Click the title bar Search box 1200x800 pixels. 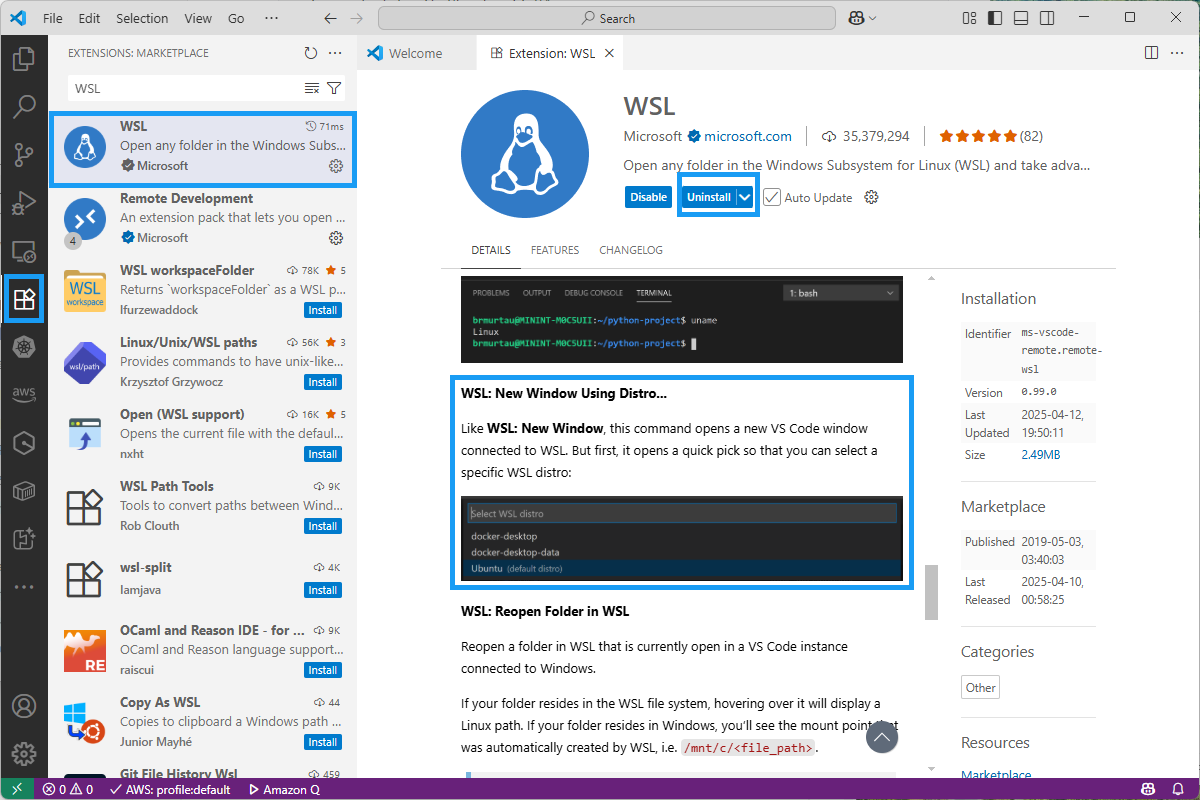tap(607, 18)
